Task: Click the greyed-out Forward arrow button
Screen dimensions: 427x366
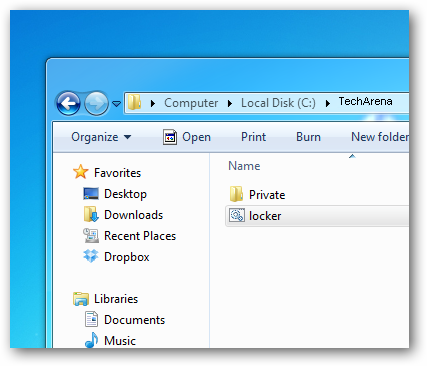Action: click(96, 104)
